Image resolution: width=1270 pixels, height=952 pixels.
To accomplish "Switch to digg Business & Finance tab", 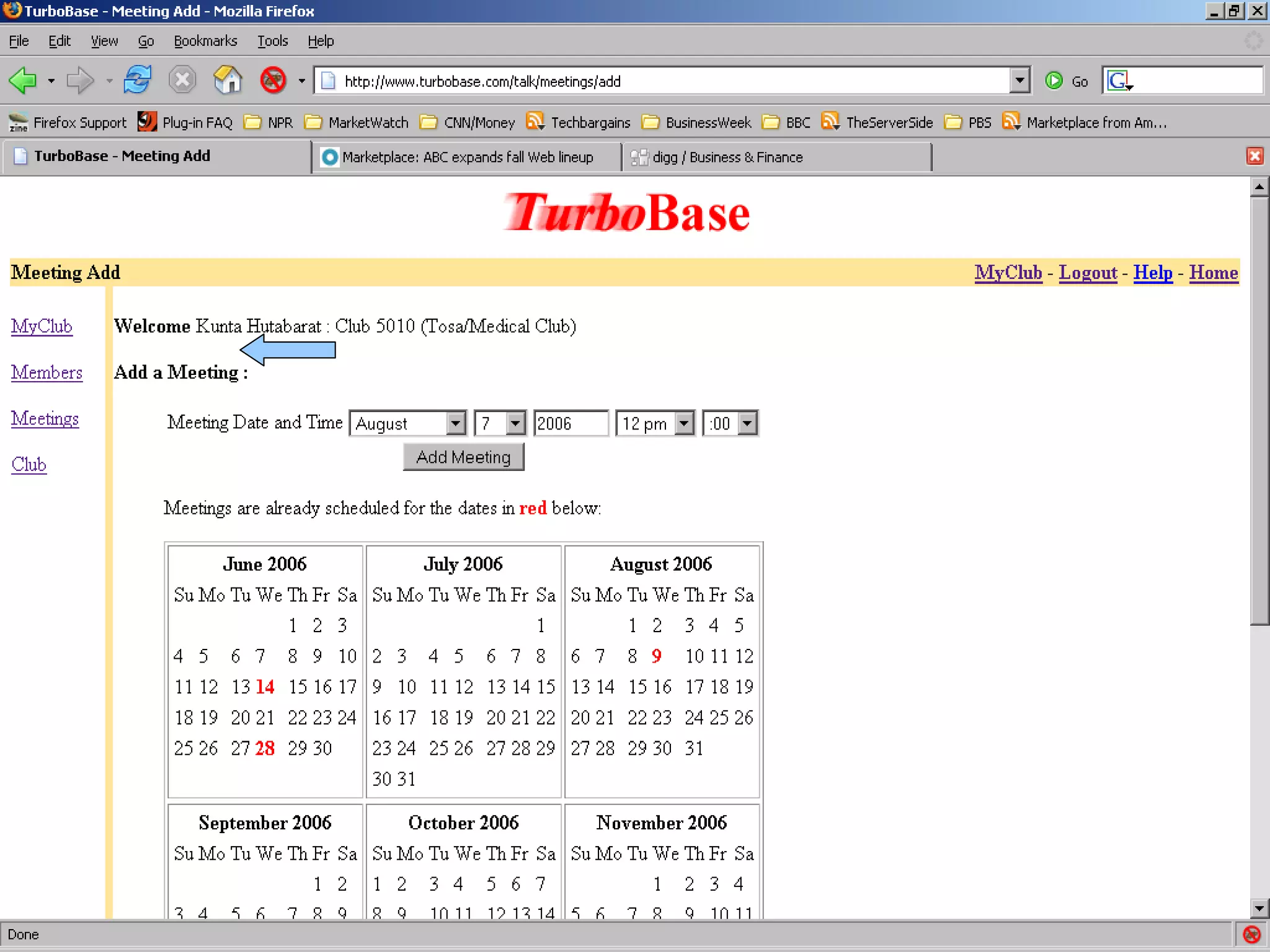I will pyautogui.click(x=727, y=157).
